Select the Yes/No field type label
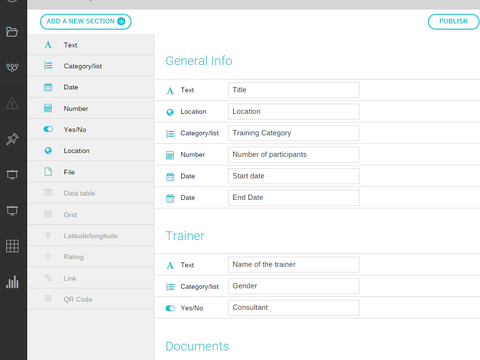 pyautogui.click(x=75, y=130)
